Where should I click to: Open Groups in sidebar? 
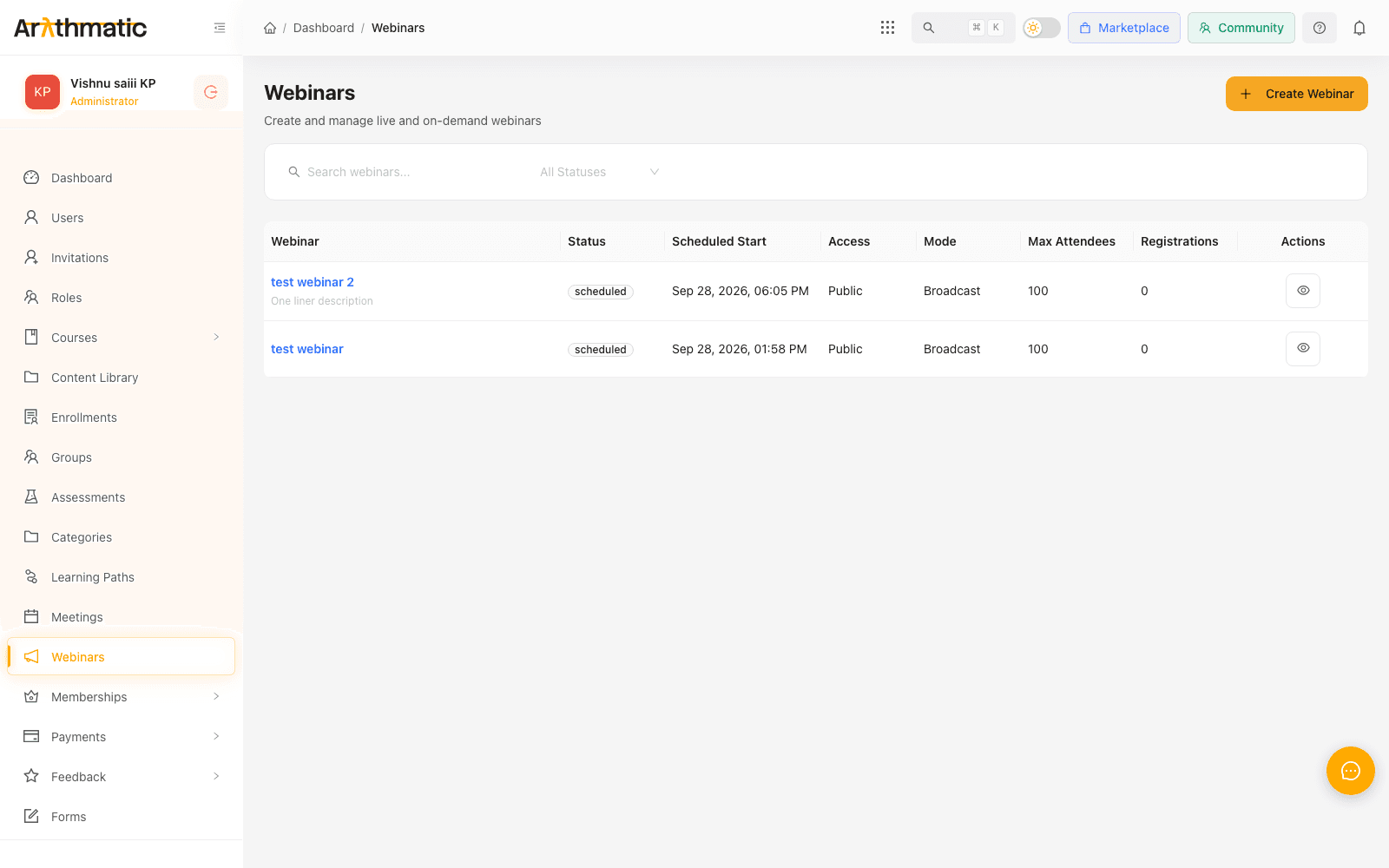tap(122, 457)
